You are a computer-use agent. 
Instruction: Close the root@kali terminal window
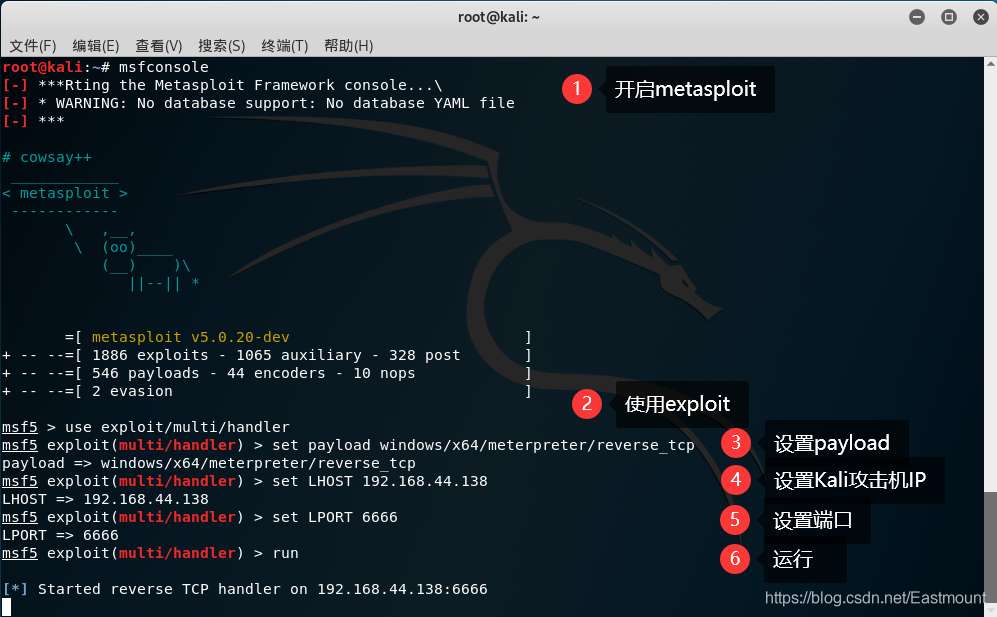[981, 17]
